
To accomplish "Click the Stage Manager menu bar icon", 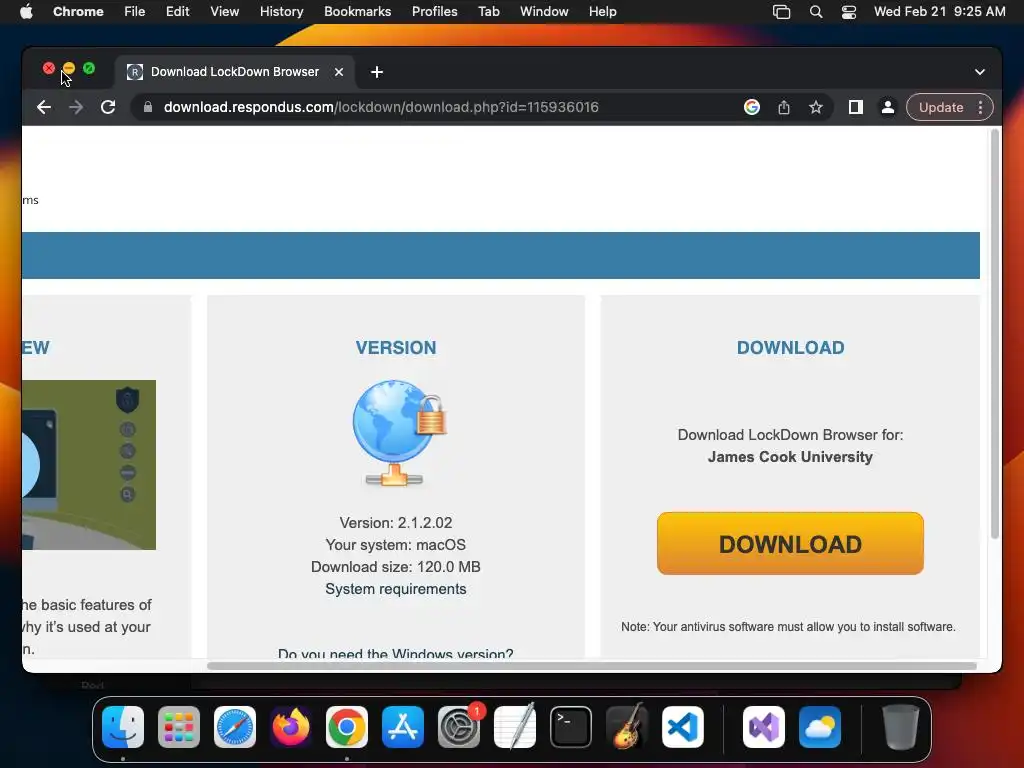I will pos(781,12).
